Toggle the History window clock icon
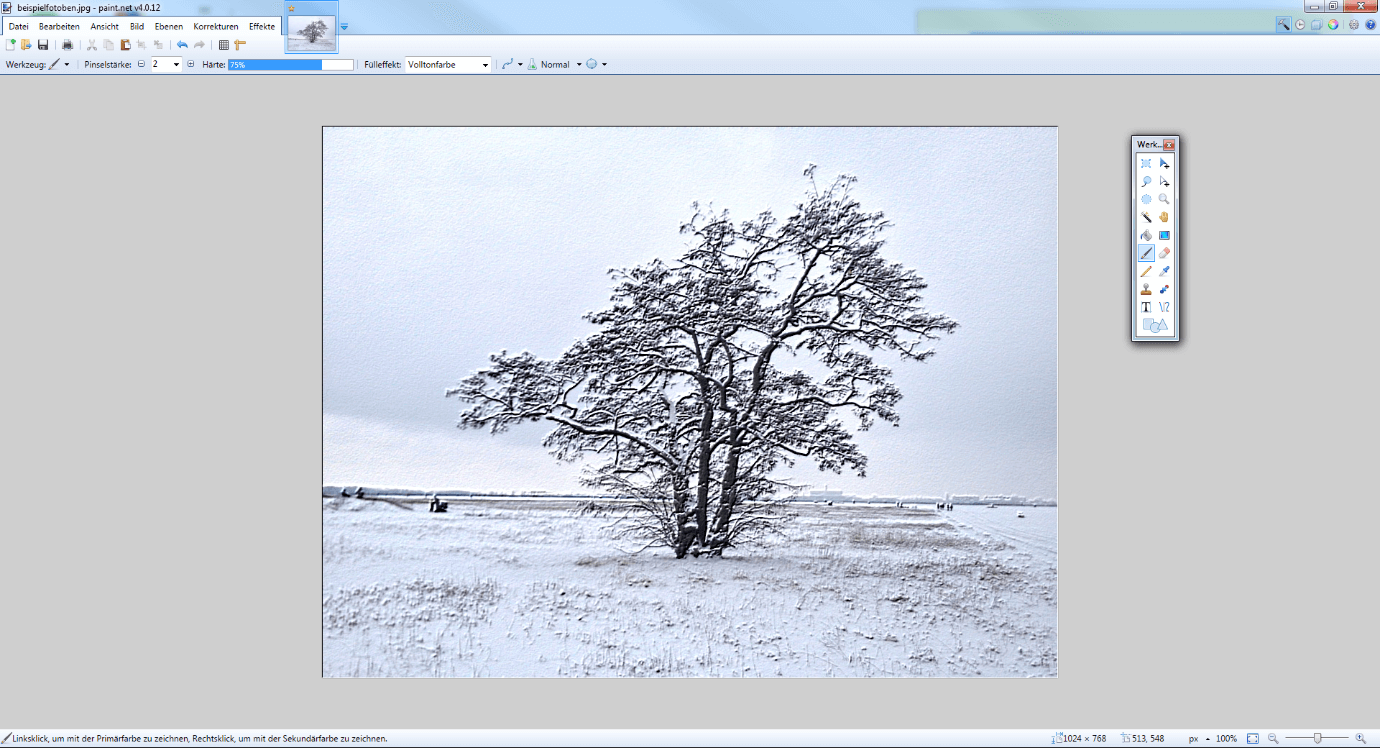The width and height of the screenshot is (1380, 748). coord(1300,25)
